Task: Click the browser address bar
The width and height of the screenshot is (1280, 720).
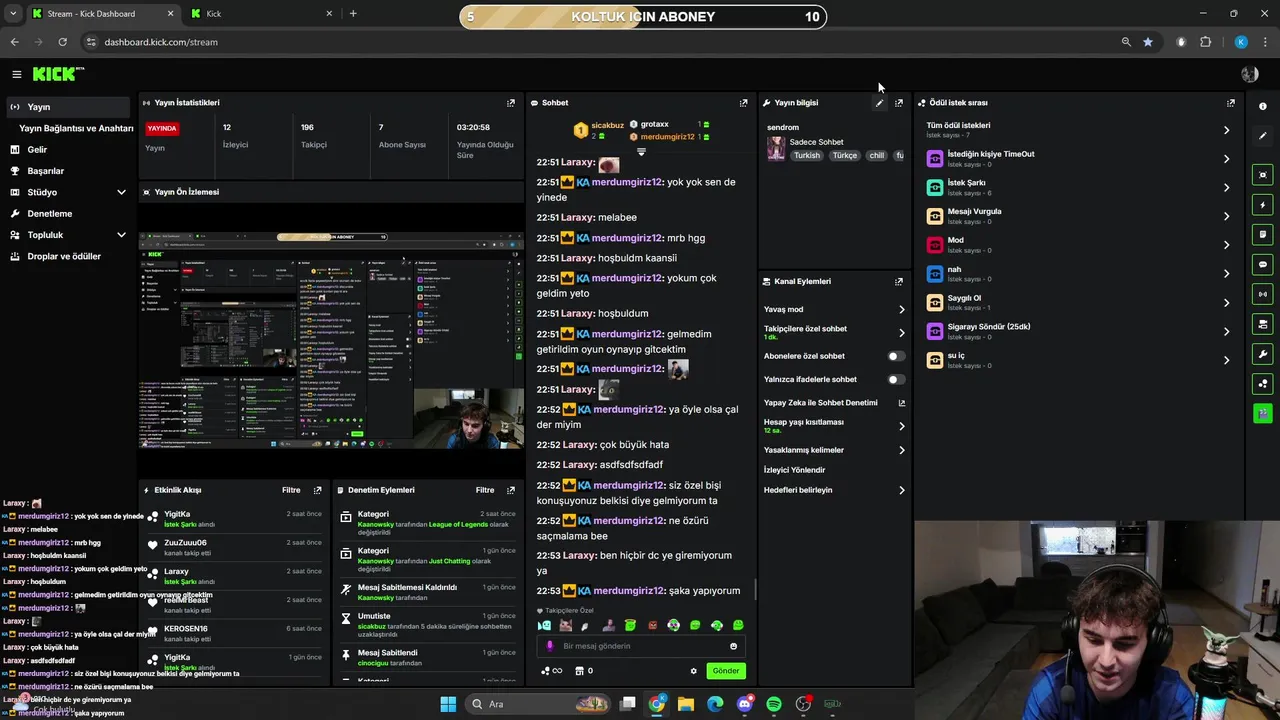Action: click(600, 42)
